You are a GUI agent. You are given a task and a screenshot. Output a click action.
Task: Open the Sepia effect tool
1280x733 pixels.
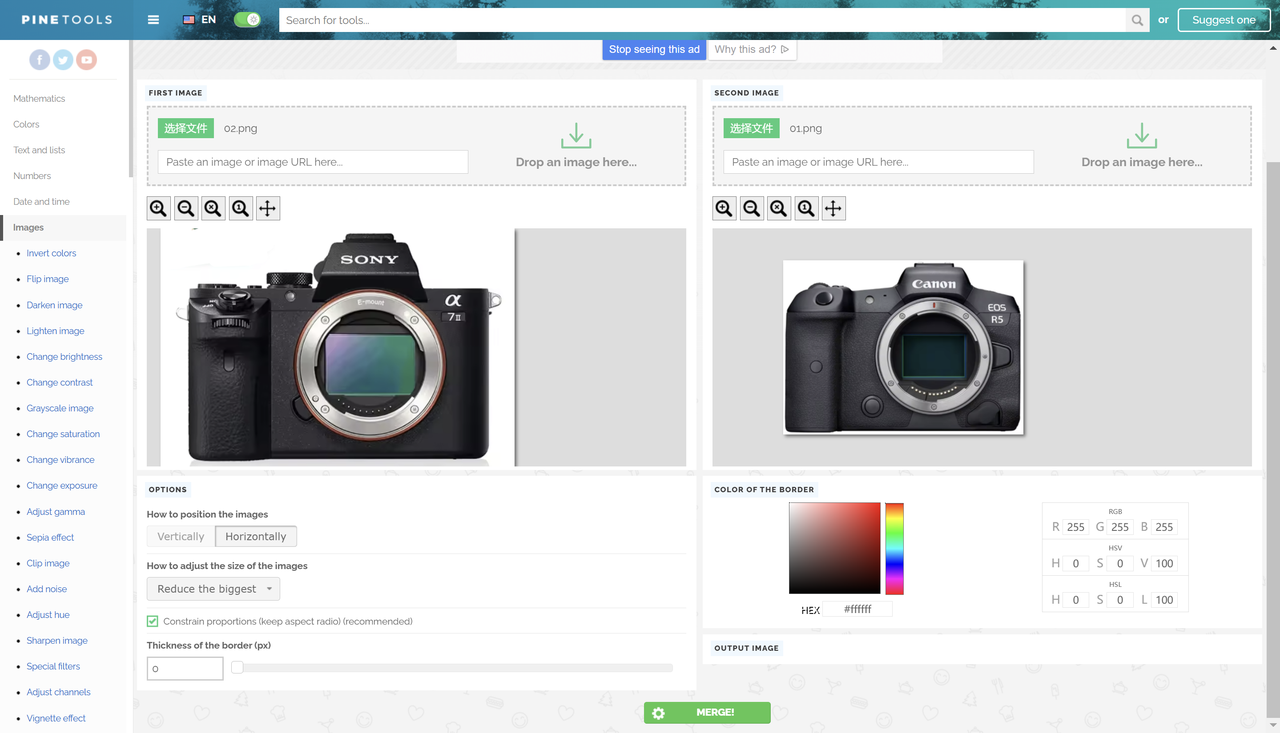[50, 537]
